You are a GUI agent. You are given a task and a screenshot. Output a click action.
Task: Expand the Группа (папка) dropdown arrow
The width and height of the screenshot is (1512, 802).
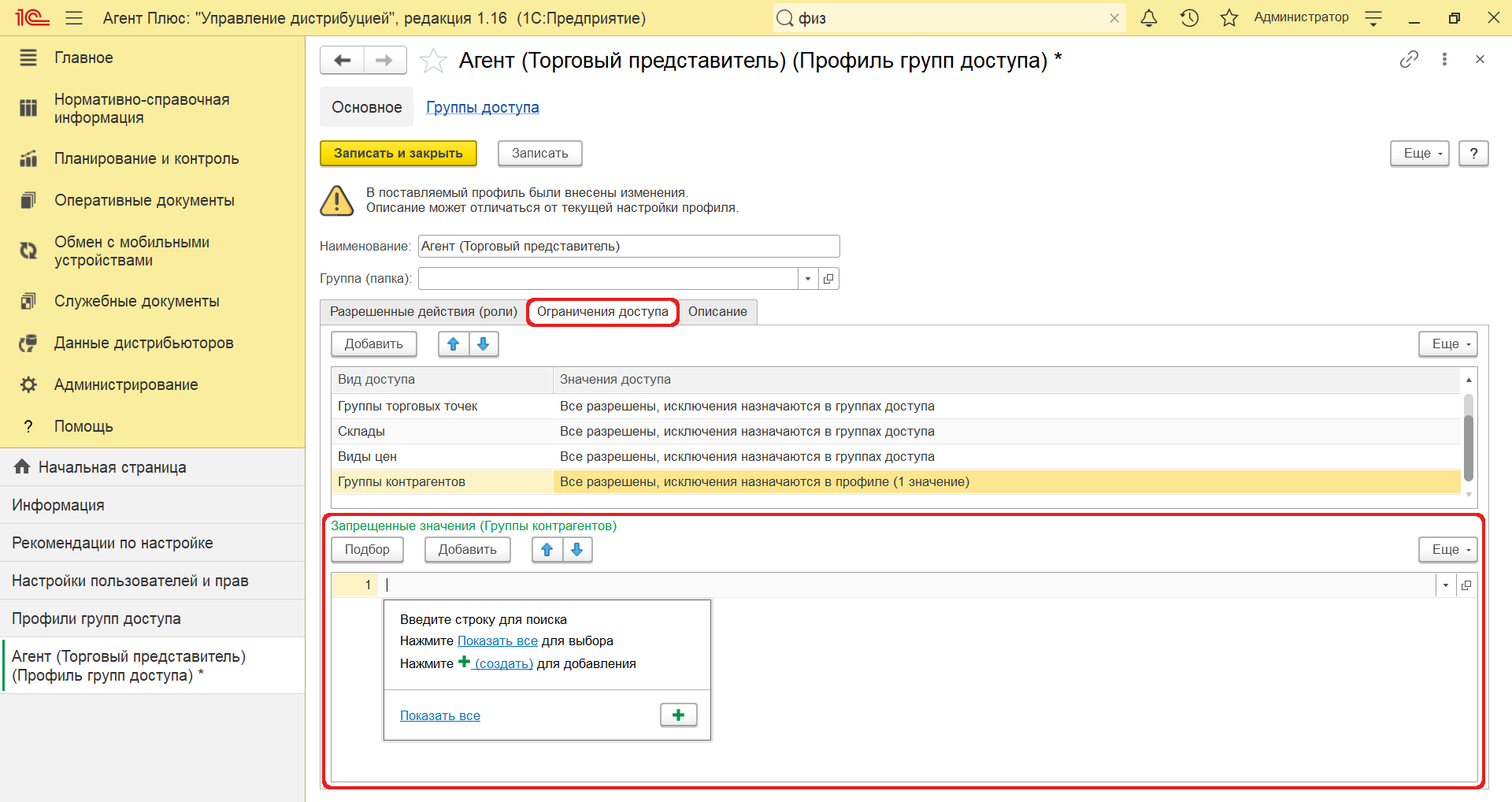808,278
